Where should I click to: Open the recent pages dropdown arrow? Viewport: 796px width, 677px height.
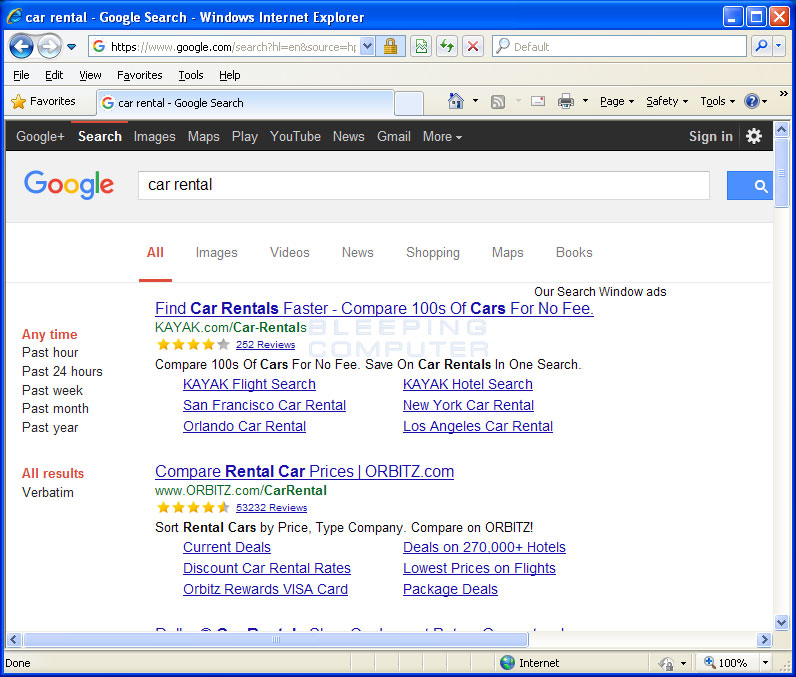(x=72, y=47)
